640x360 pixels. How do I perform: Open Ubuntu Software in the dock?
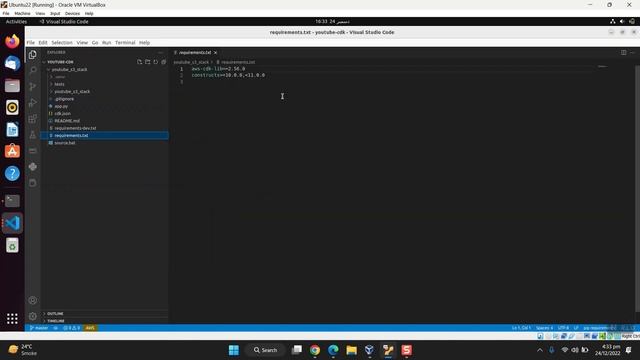12,151
